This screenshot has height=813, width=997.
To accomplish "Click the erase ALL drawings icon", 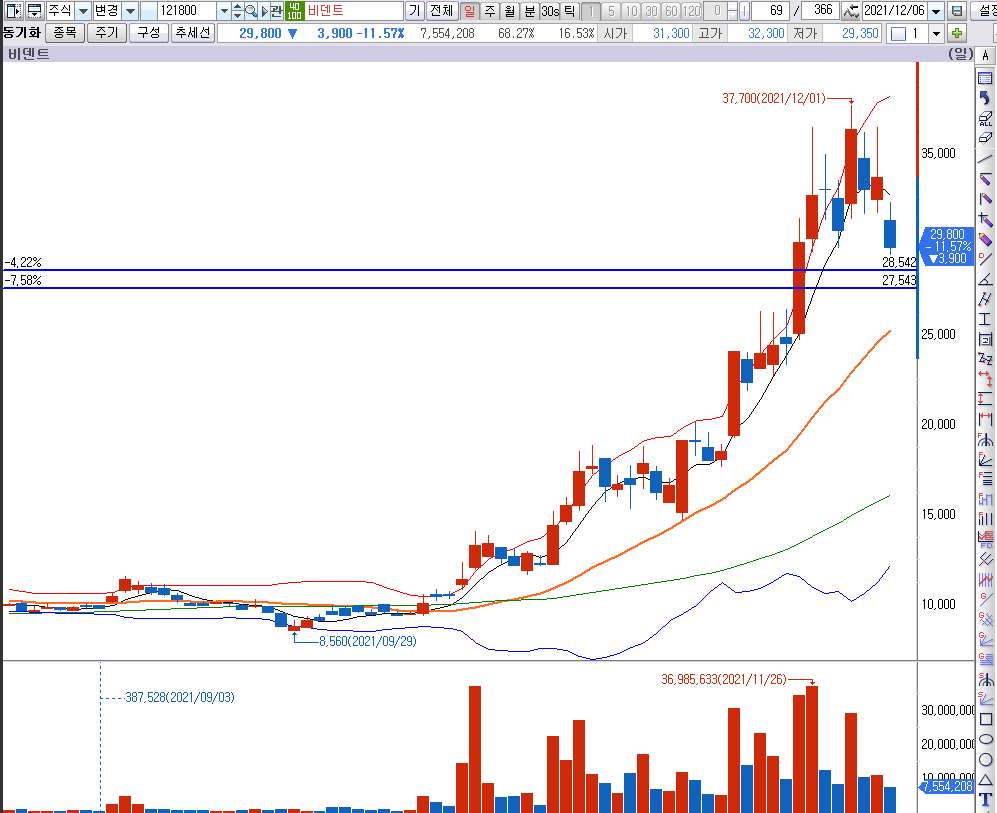I will (985, 118).
